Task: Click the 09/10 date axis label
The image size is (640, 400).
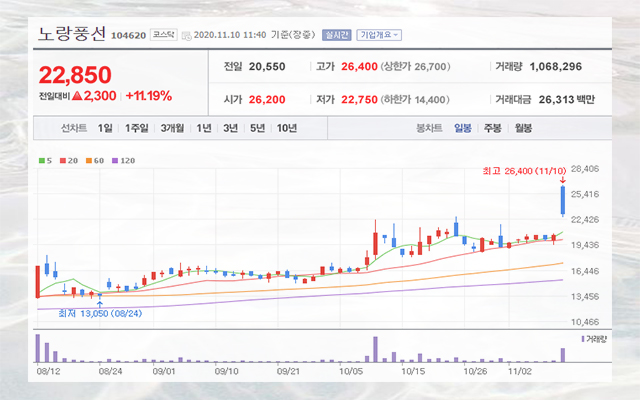Action: [227, 371]
